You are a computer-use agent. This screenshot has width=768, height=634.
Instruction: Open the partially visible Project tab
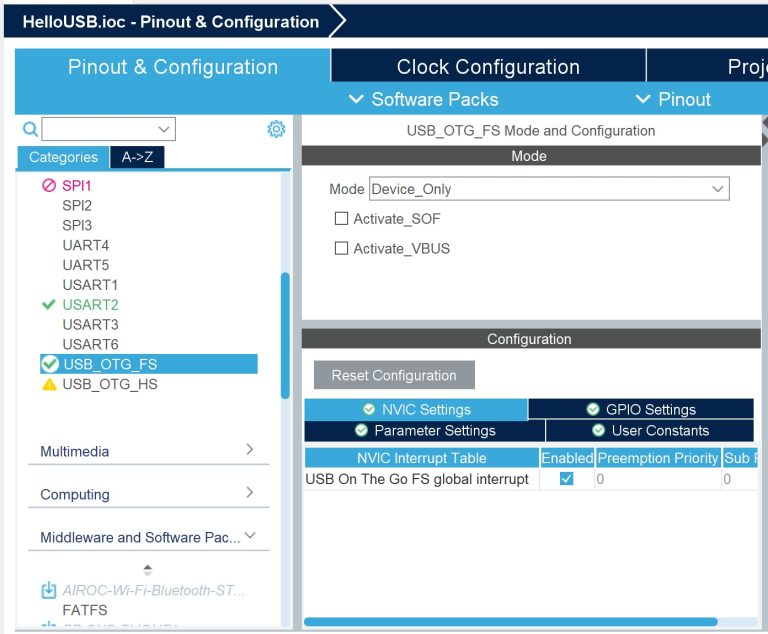pyautogui.click(x=707, y=67)
